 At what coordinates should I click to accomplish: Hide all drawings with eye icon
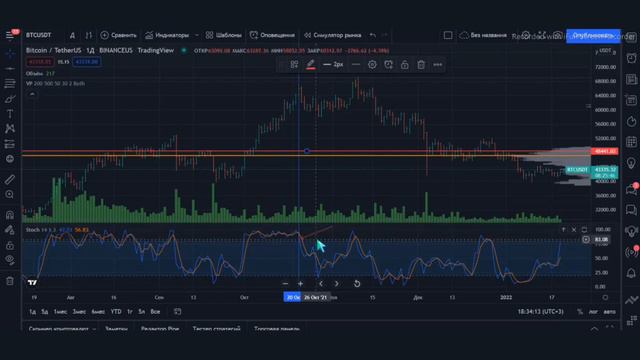10,260
